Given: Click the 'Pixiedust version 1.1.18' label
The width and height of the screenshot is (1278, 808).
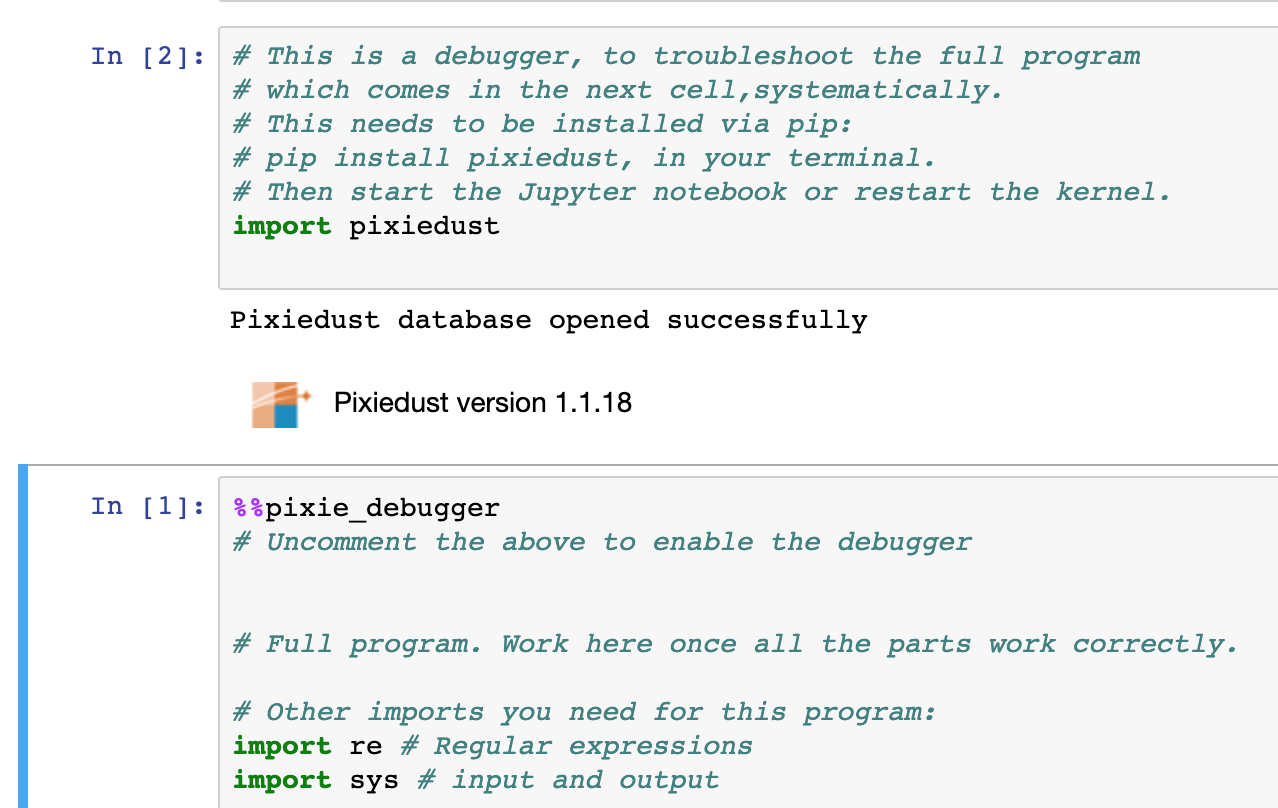Looking at the screenshot, I should click(x=483, y=403).
